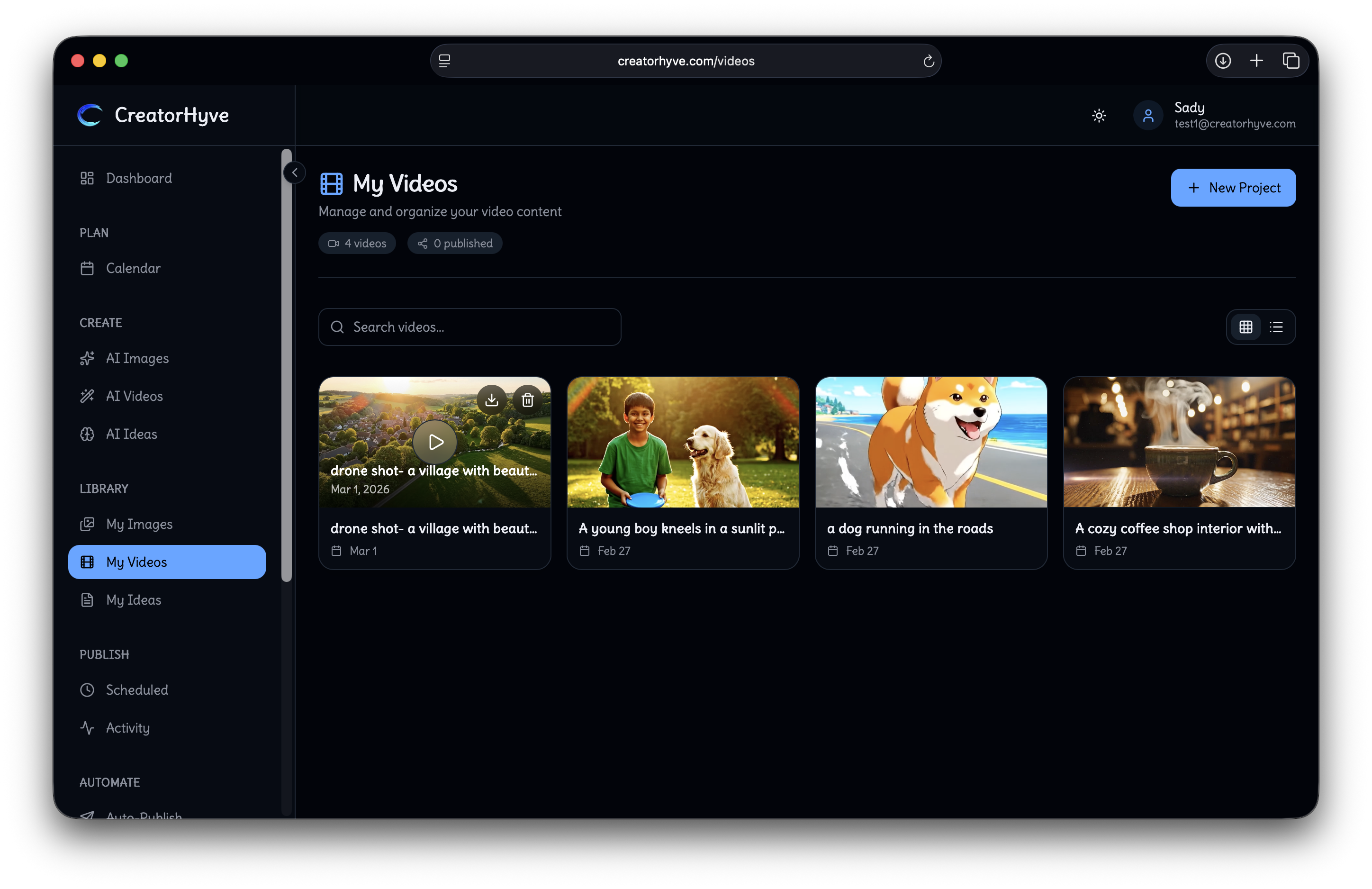Open AI Videos from the Create section
The width and height of the screenshot is (1372, 889).
(135, 396)
